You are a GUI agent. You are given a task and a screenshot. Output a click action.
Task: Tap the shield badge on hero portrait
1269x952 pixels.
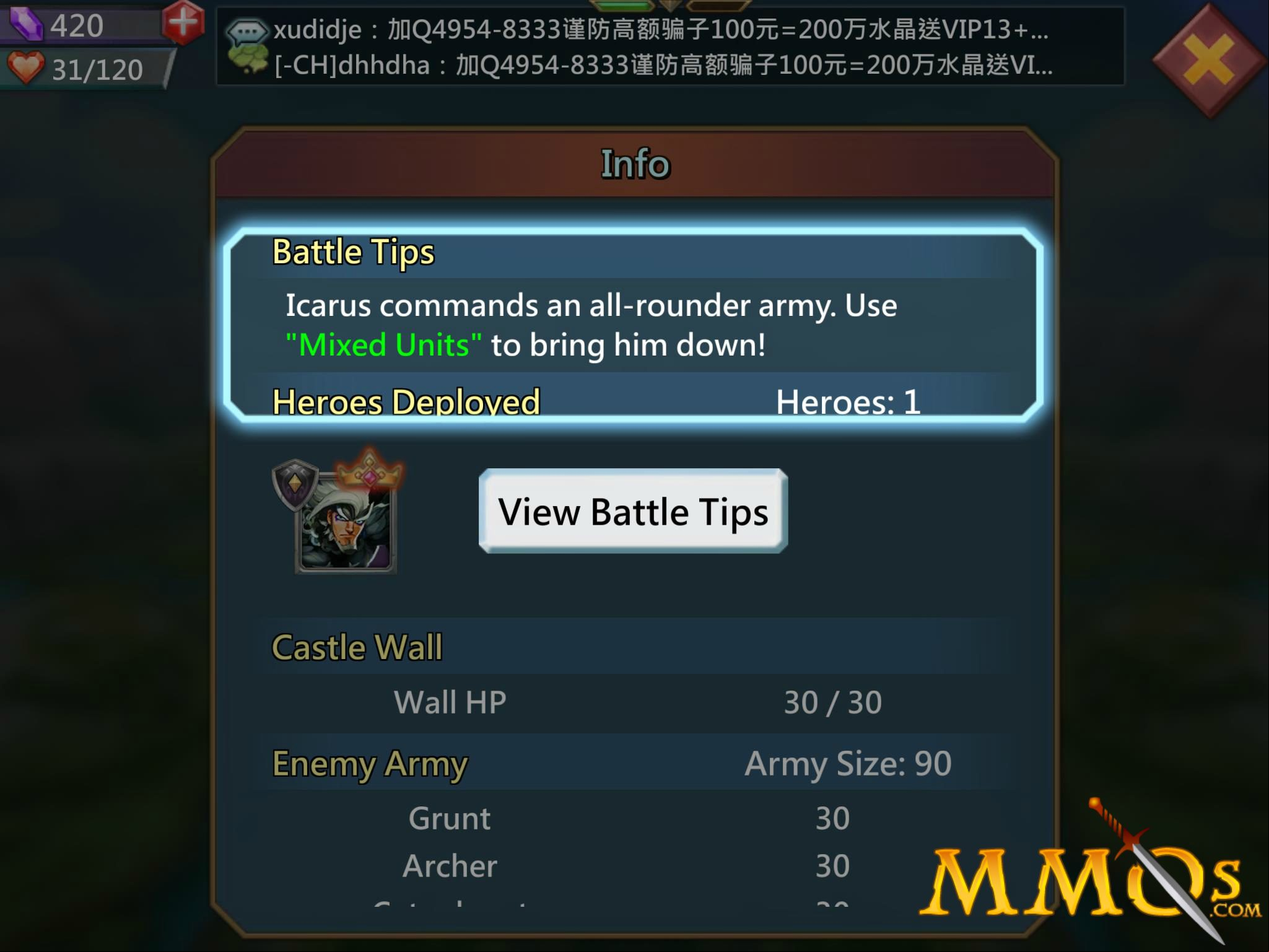pos(295,484)
